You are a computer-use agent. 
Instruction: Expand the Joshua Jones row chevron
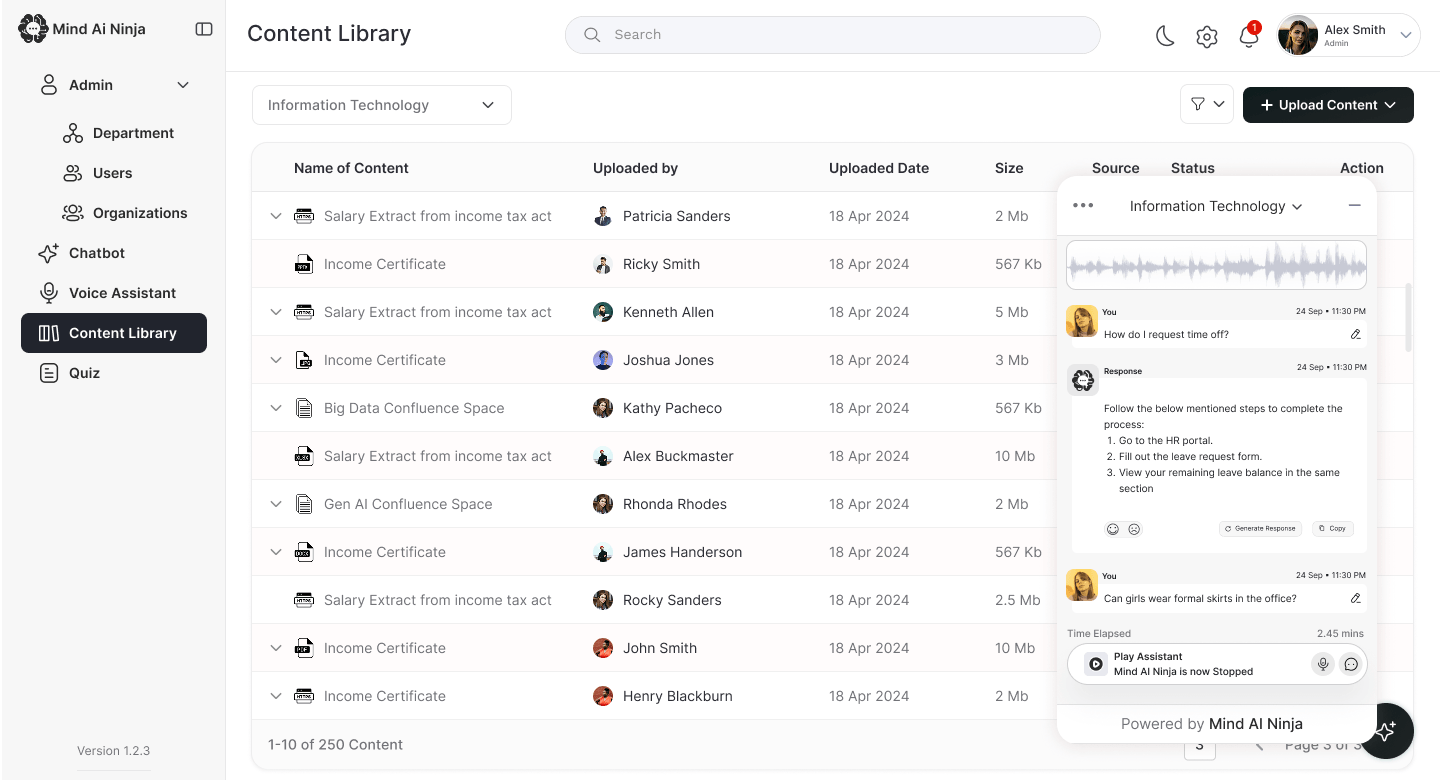coord(276,360)
